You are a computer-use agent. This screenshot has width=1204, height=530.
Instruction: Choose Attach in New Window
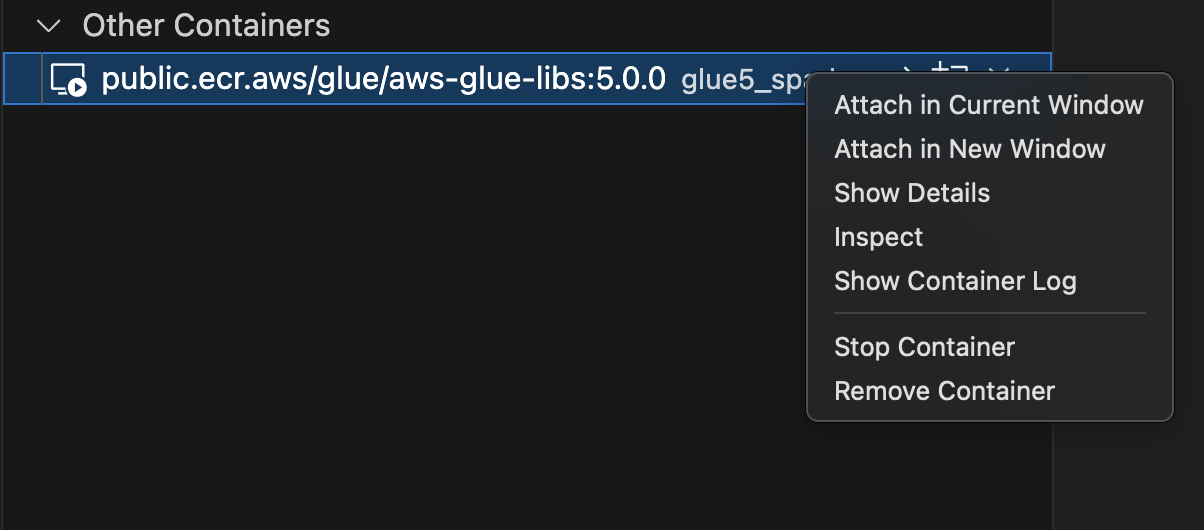pyautogui.click(x=969, y=149)
